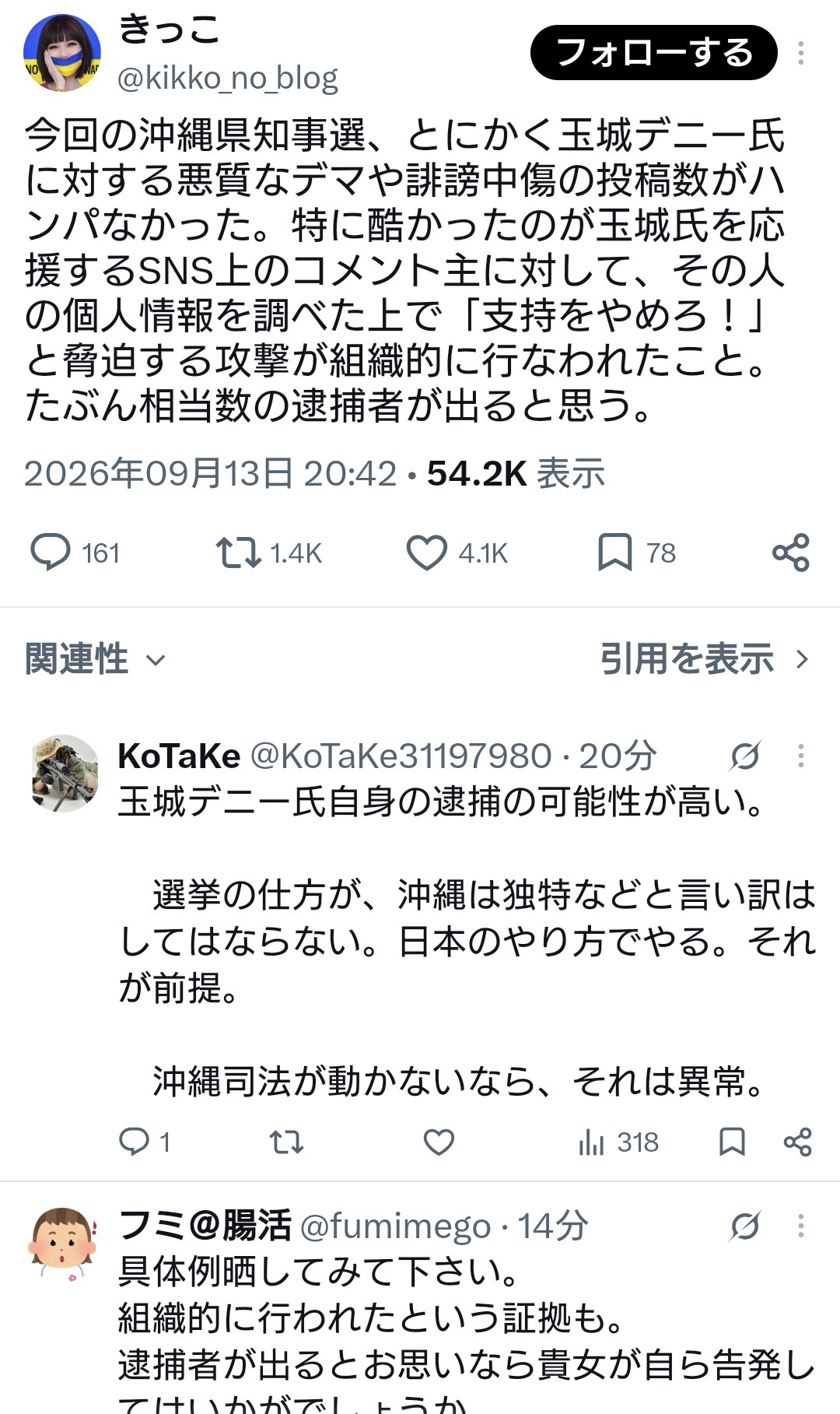Tap the Grok icon on KoTaKe's reply

coord(745,756)
